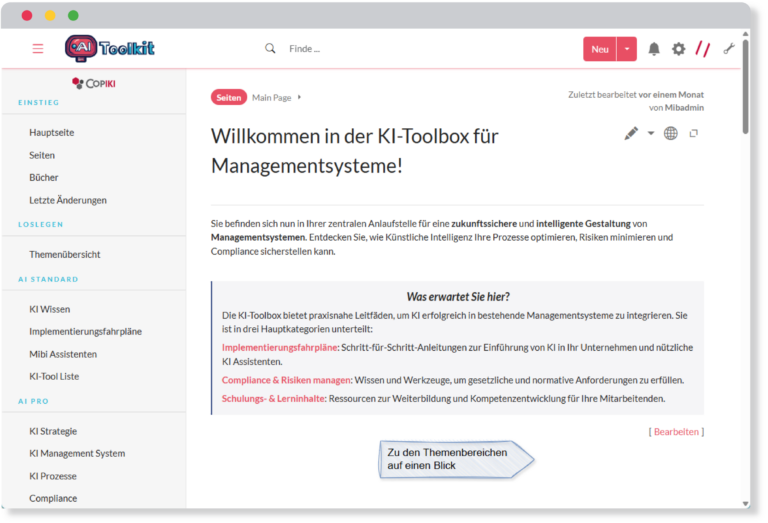Viewport: 768px width, 523px height.
Task: Click the page vertical scrollbar thumb
Action: click(745, 87)
